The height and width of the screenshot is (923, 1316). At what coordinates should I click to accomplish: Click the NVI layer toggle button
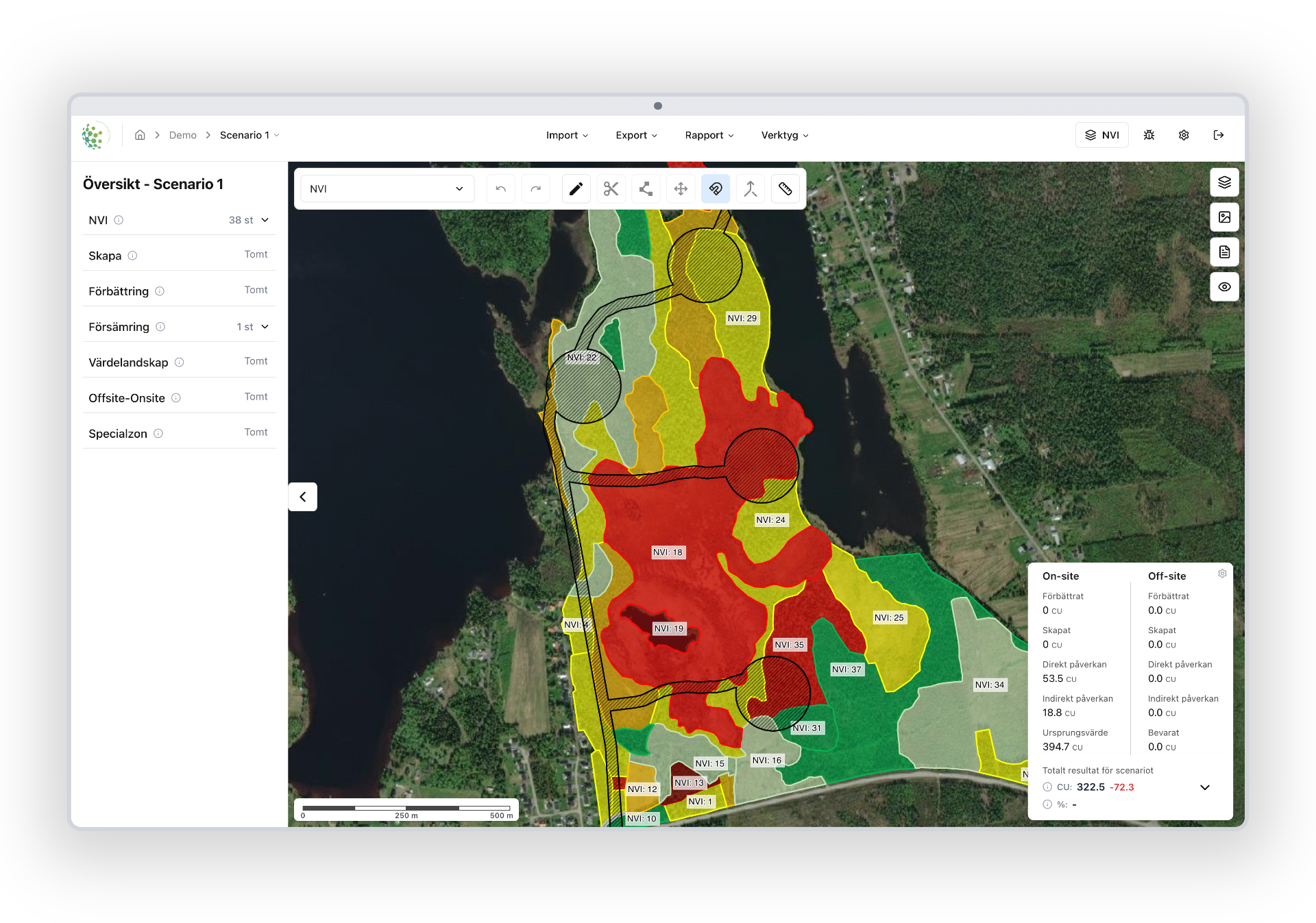point(1102,135)
